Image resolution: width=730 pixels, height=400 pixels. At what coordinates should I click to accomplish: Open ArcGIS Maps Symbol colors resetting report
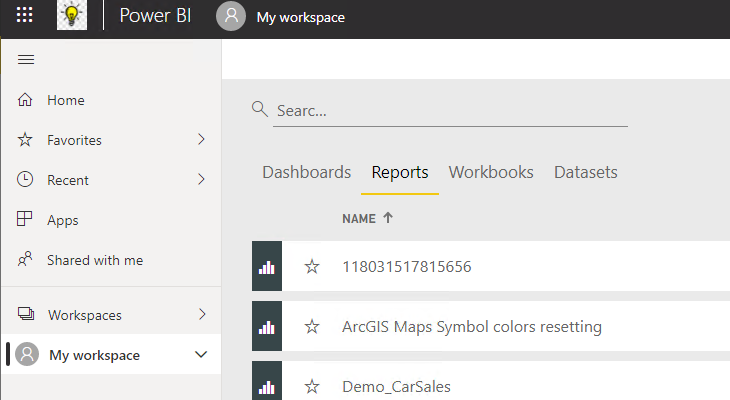pos(472,327)
